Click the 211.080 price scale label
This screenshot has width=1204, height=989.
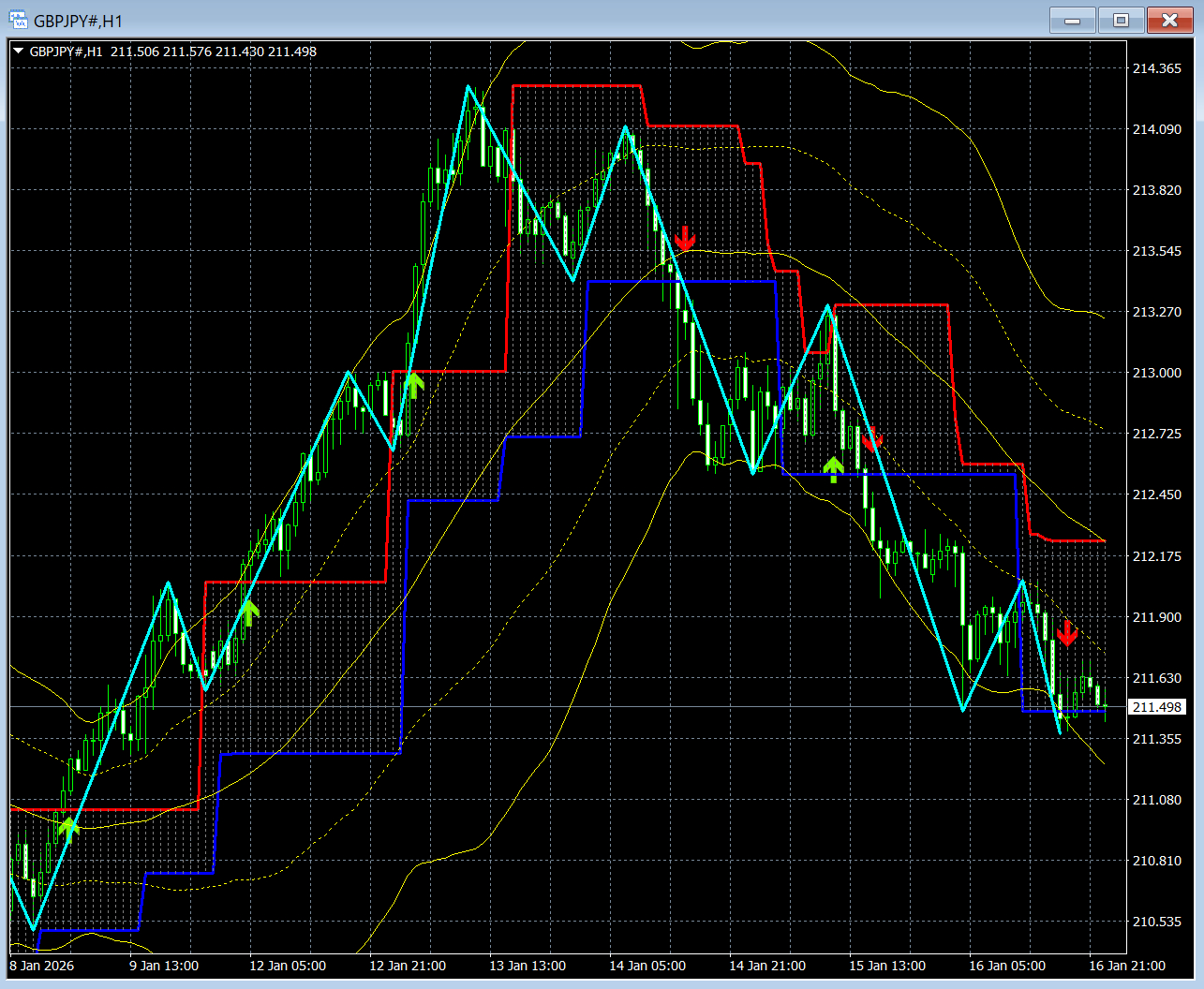pyautogui.click(x=1157, y=800)
